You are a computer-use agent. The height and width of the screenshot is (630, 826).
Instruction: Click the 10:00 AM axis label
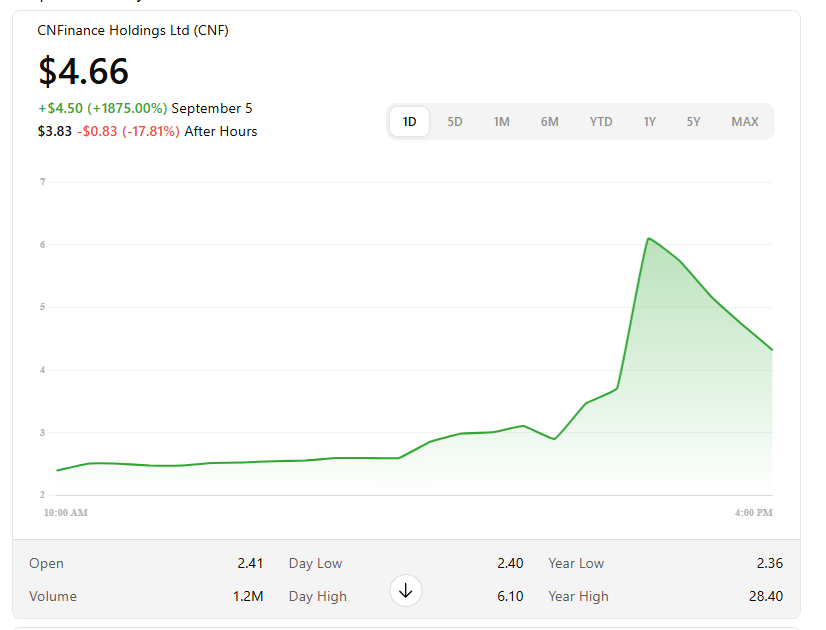[x=66, y=512]
